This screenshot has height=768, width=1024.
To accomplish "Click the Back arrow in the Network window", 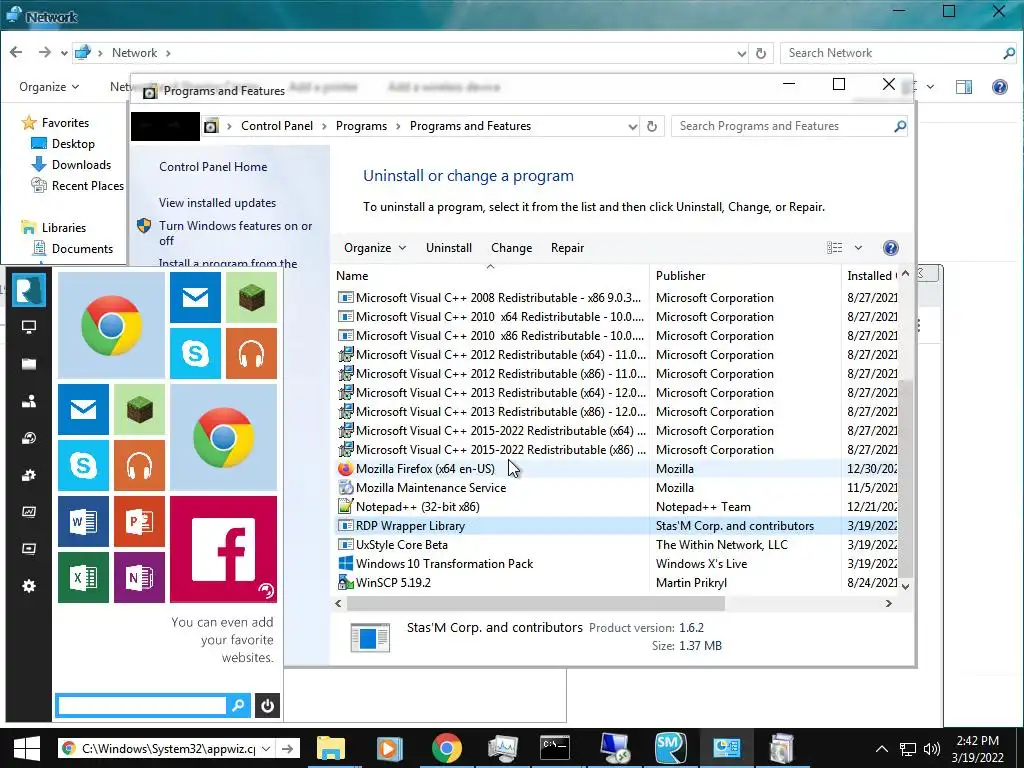I will (16, 52).
